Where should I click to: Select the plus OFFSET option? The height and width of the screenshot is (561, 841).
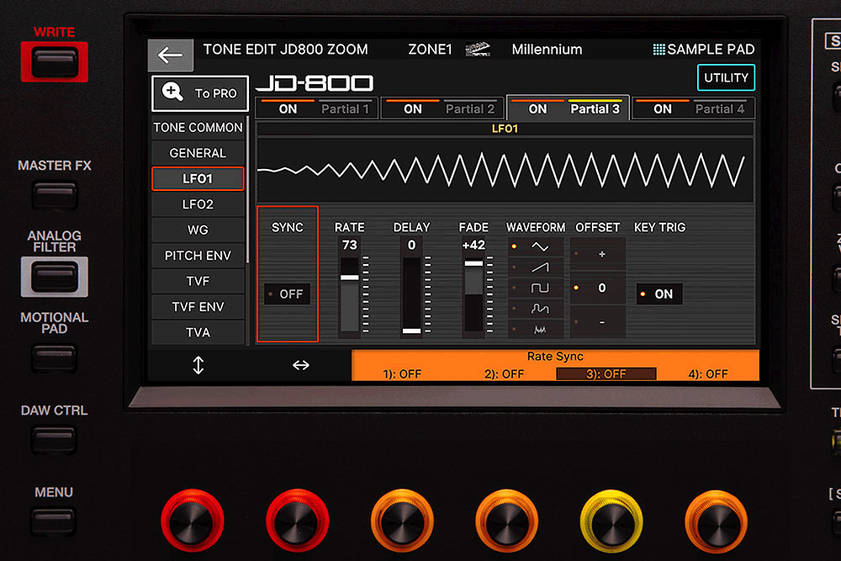coord(601,254)
